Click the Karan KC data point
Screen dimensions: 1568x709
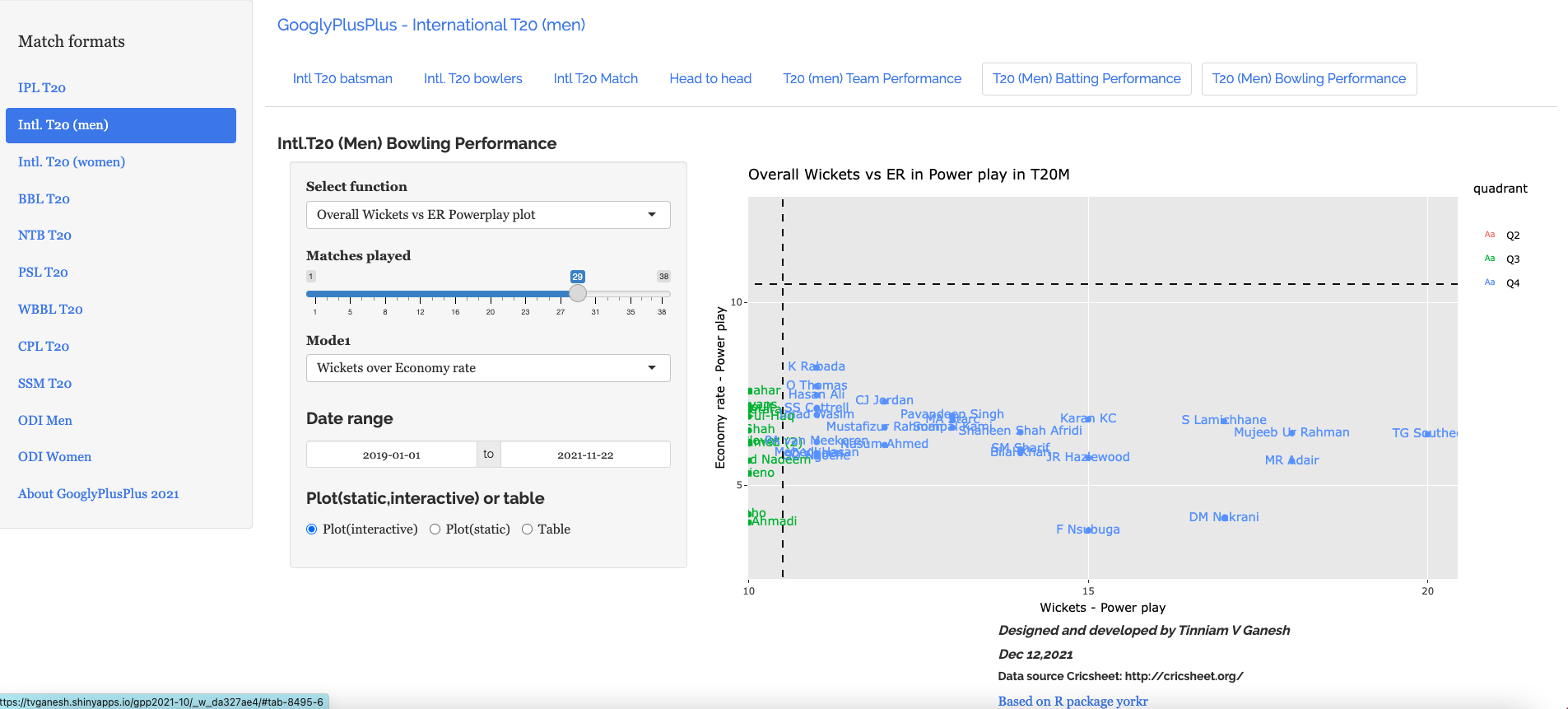(x=1088, y=418)
